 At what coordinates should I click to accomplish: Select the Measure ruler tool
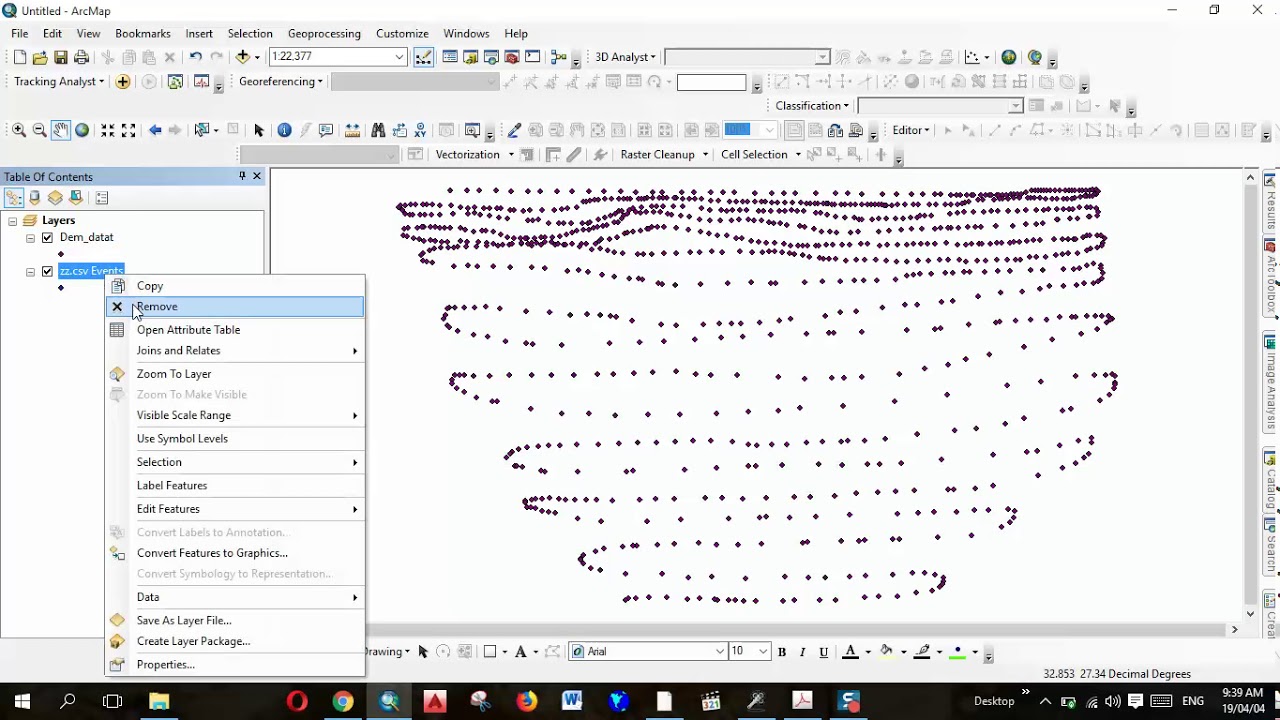pos(352,130)
